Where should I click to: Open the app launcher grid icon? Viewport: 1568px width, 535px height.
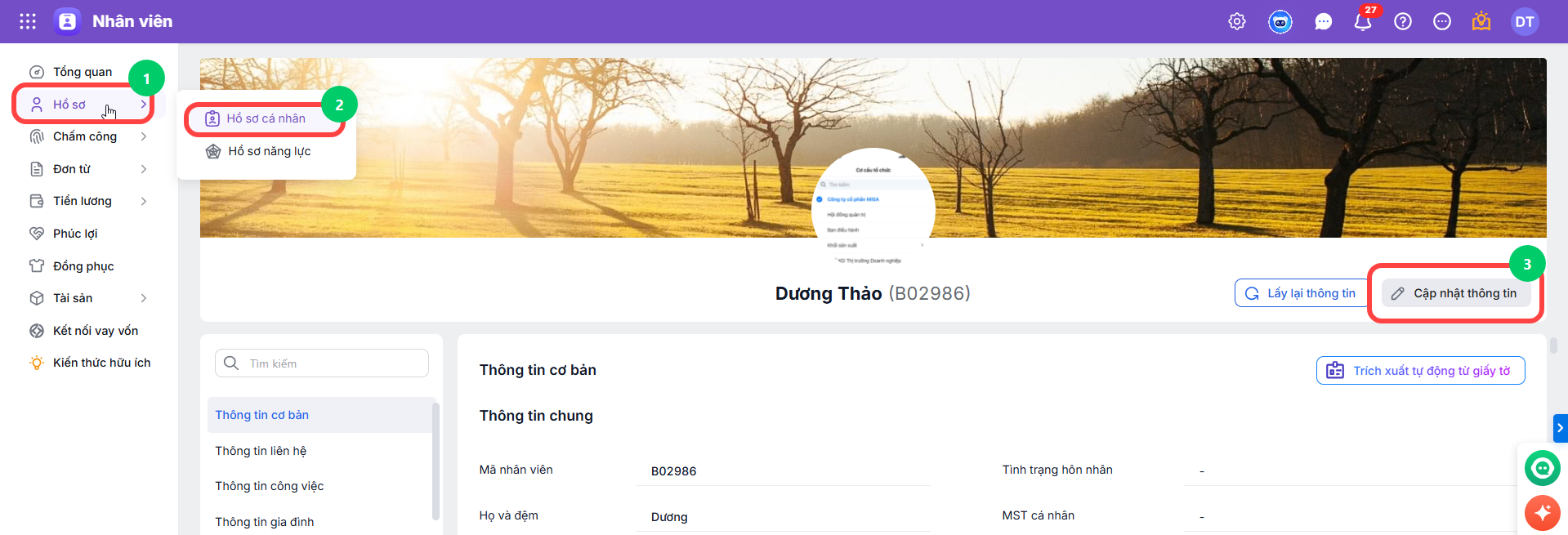coord(28,21)
